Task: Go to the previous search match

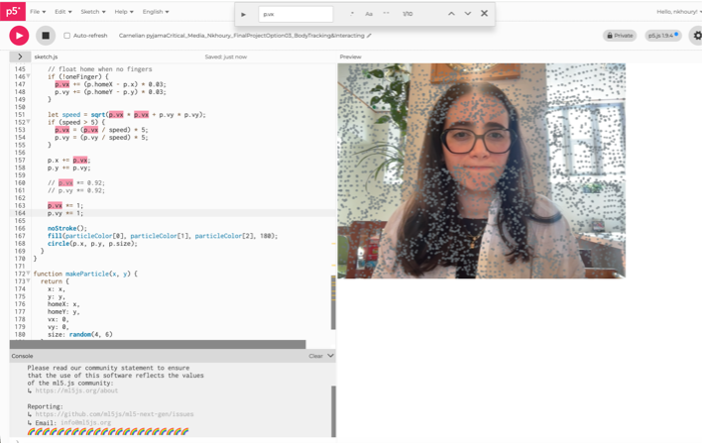Action: pyautogui.click(x=451, y=14)
